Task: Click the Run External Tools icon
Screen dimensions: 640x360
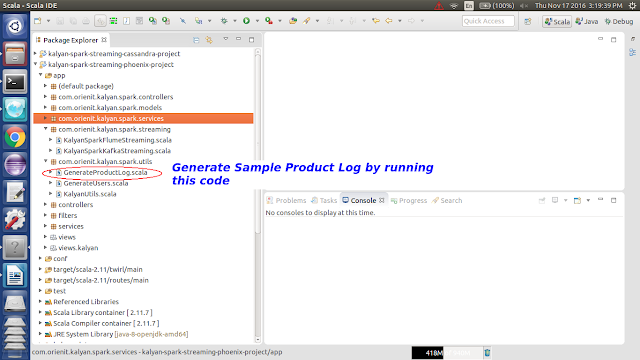Action: 269,21
